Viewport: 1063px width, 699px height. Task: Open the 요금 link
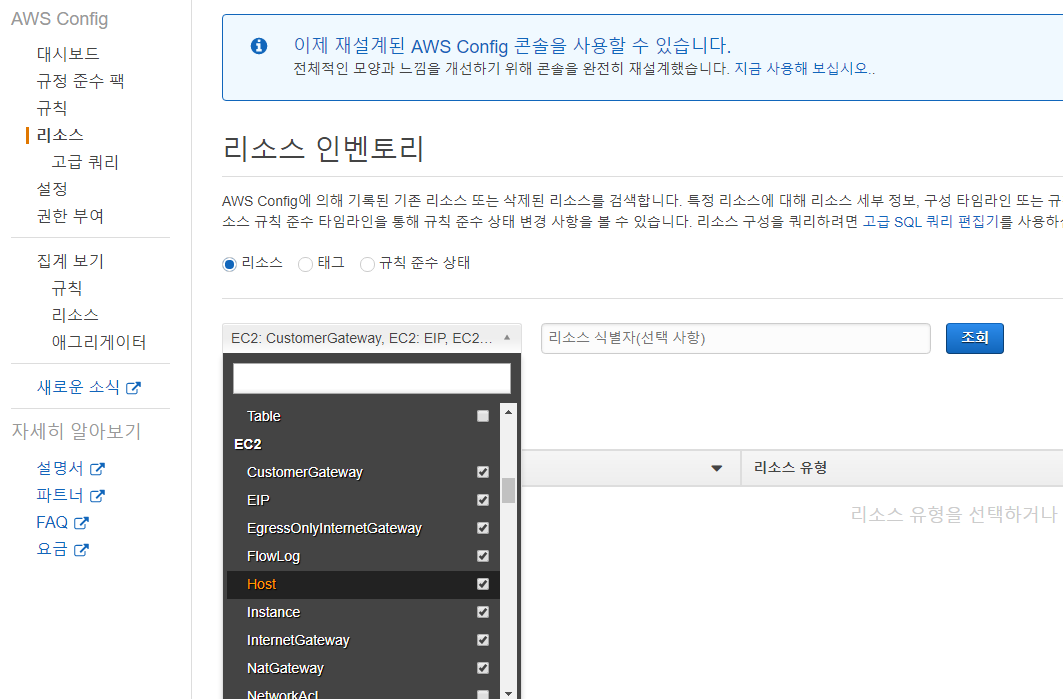(x=52, y=550)
